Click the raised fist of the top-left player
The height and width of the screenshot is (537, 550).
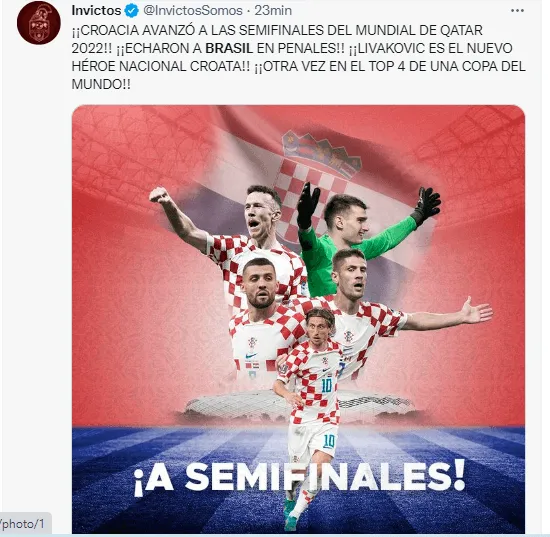click(160, 195)
